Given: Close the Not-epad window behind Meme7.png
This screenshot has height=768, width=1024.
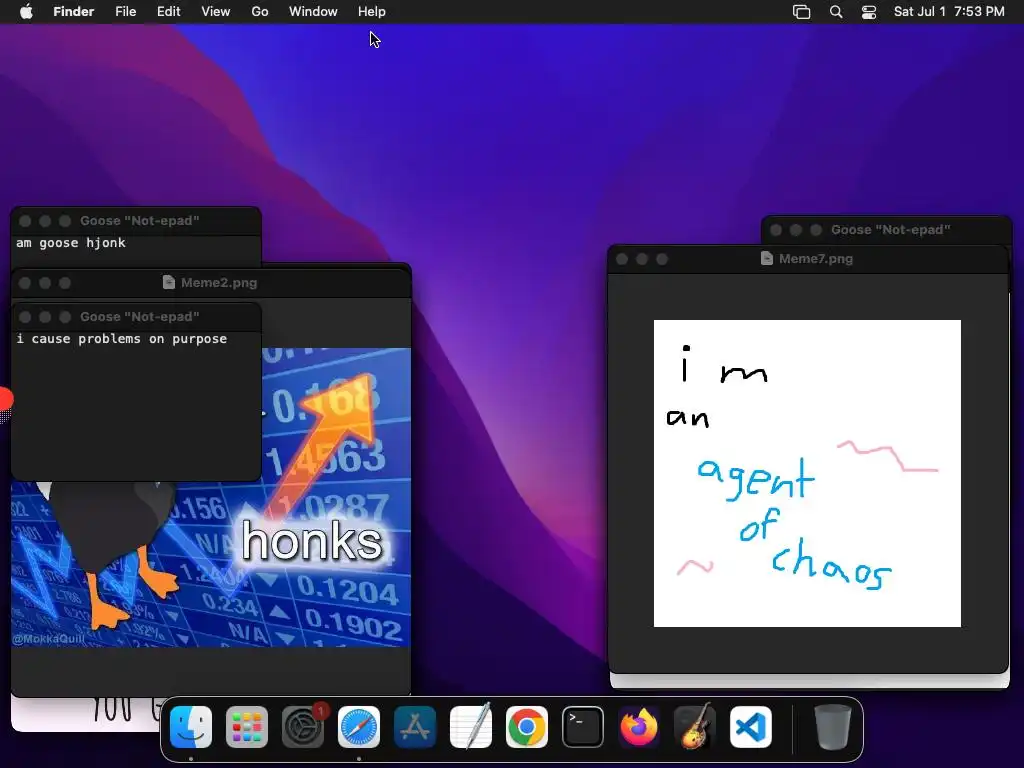Looking at the screenshot, I should pos(776,230).
